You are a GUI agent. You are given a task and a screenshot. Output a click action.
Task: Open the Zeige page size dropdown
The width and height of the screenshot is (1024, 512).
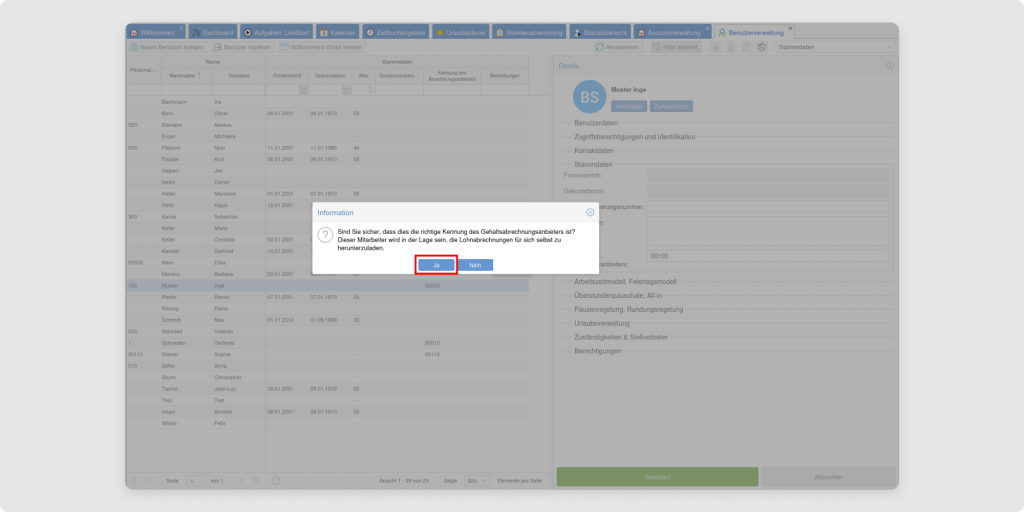click(477, 481)
